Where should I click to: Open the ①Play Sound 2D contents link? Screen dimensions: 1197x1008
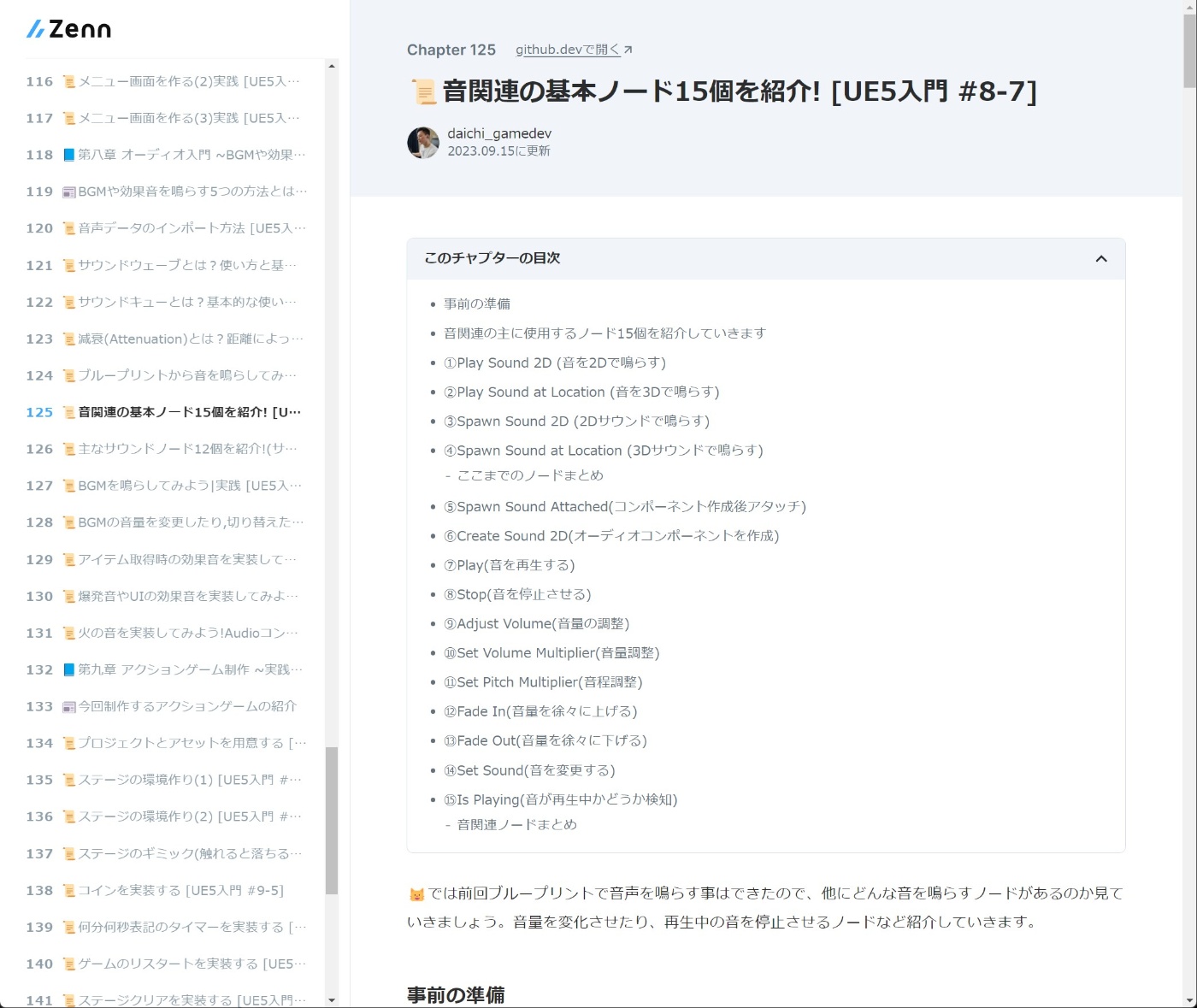[x=554, y=363]
